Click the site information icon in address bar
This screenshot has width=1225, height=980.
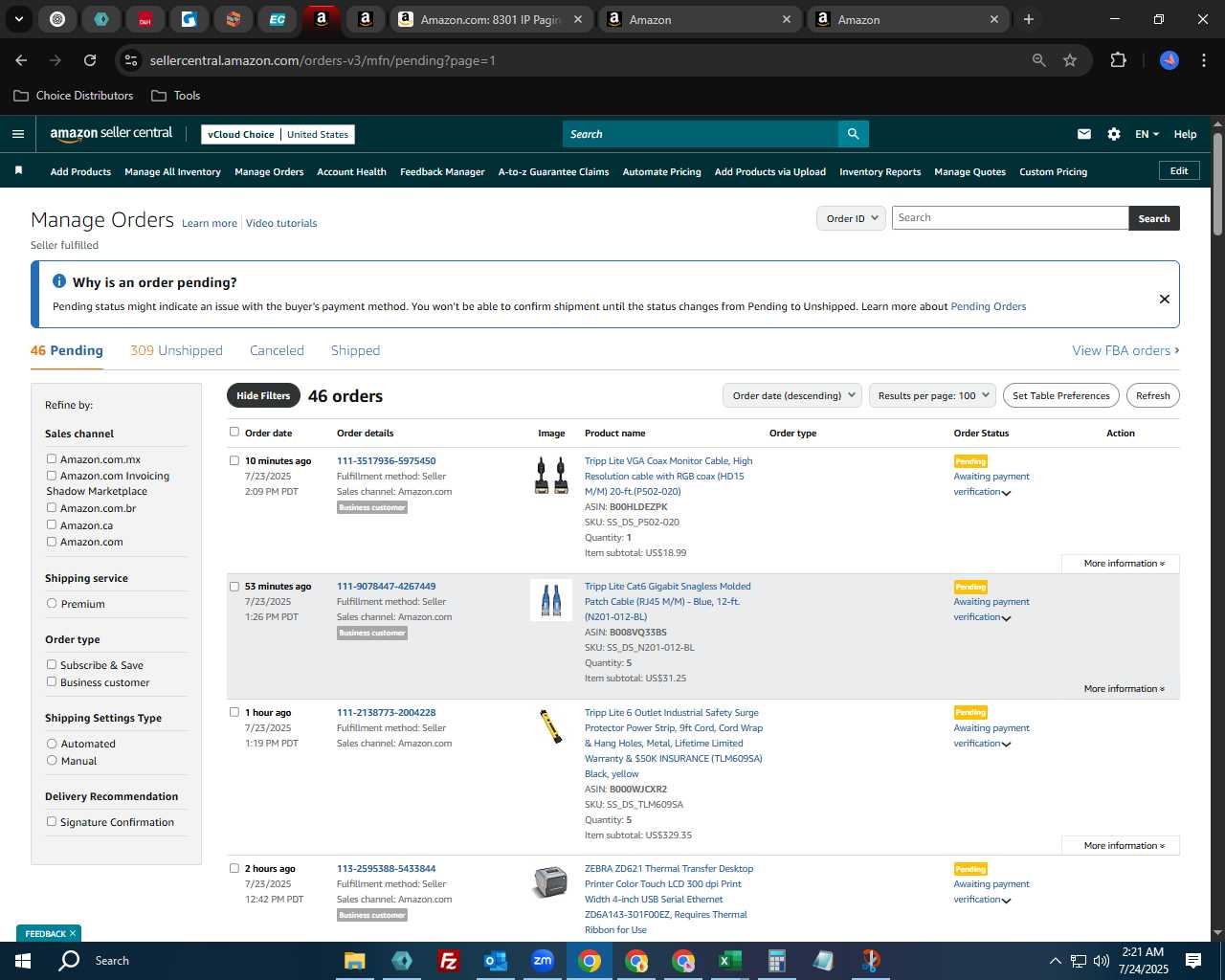click(132, 60)
